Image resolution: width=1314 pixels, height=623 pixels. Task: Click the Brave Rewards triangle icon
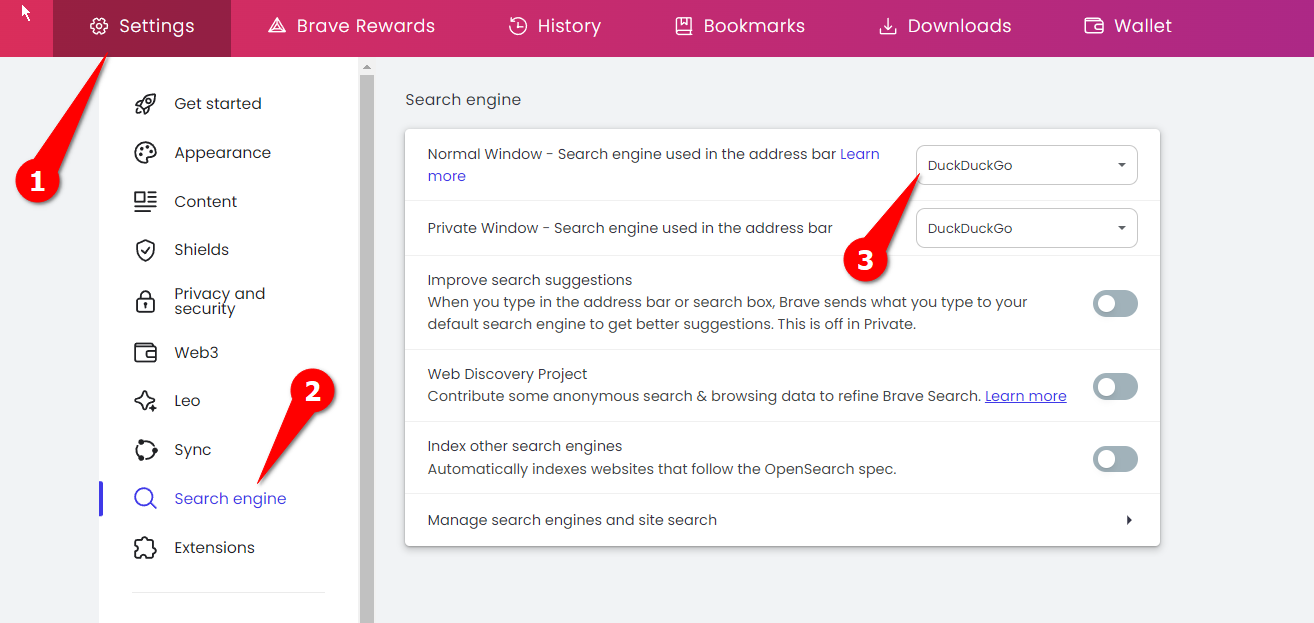click(x=277, y=27)
